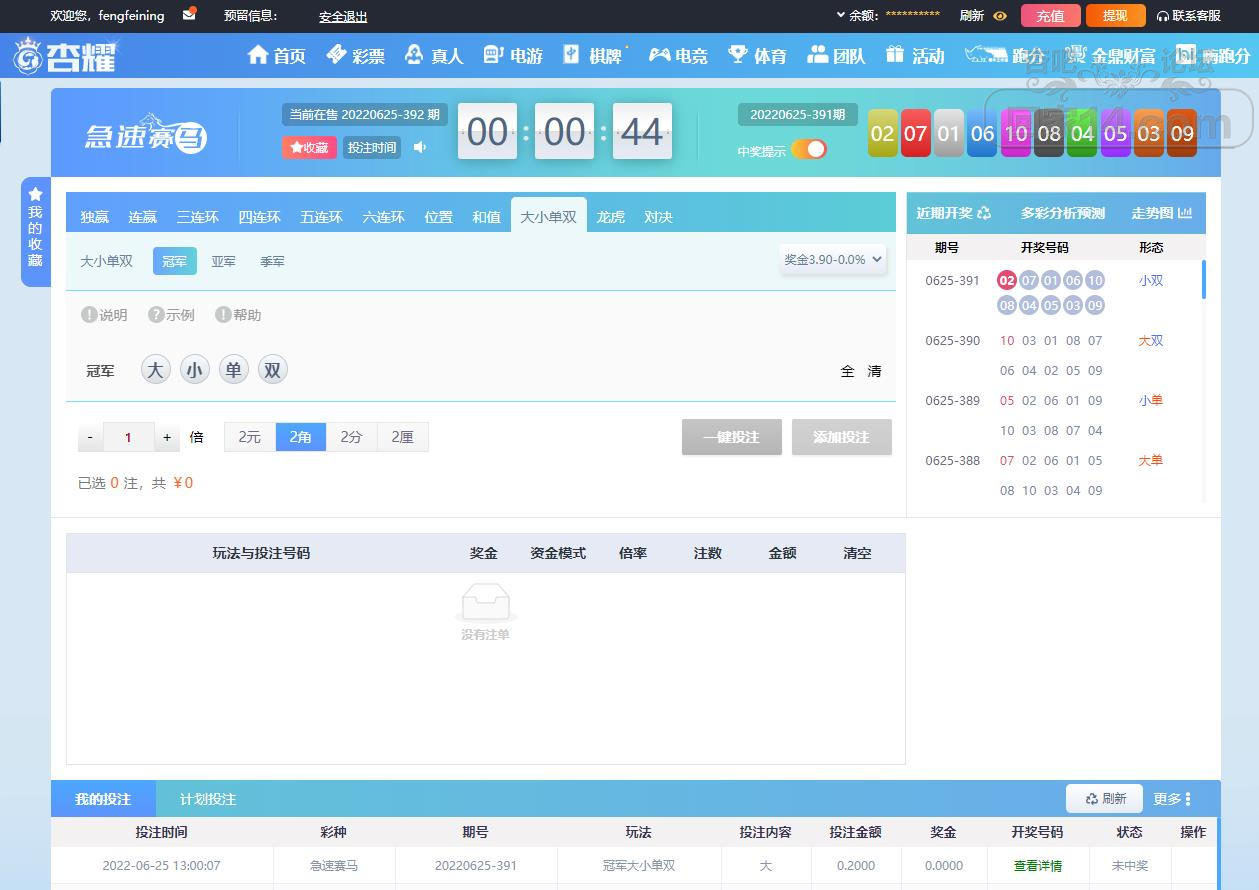
Task: Open the 说明 info icon
Action: click(x=89, y=315)
